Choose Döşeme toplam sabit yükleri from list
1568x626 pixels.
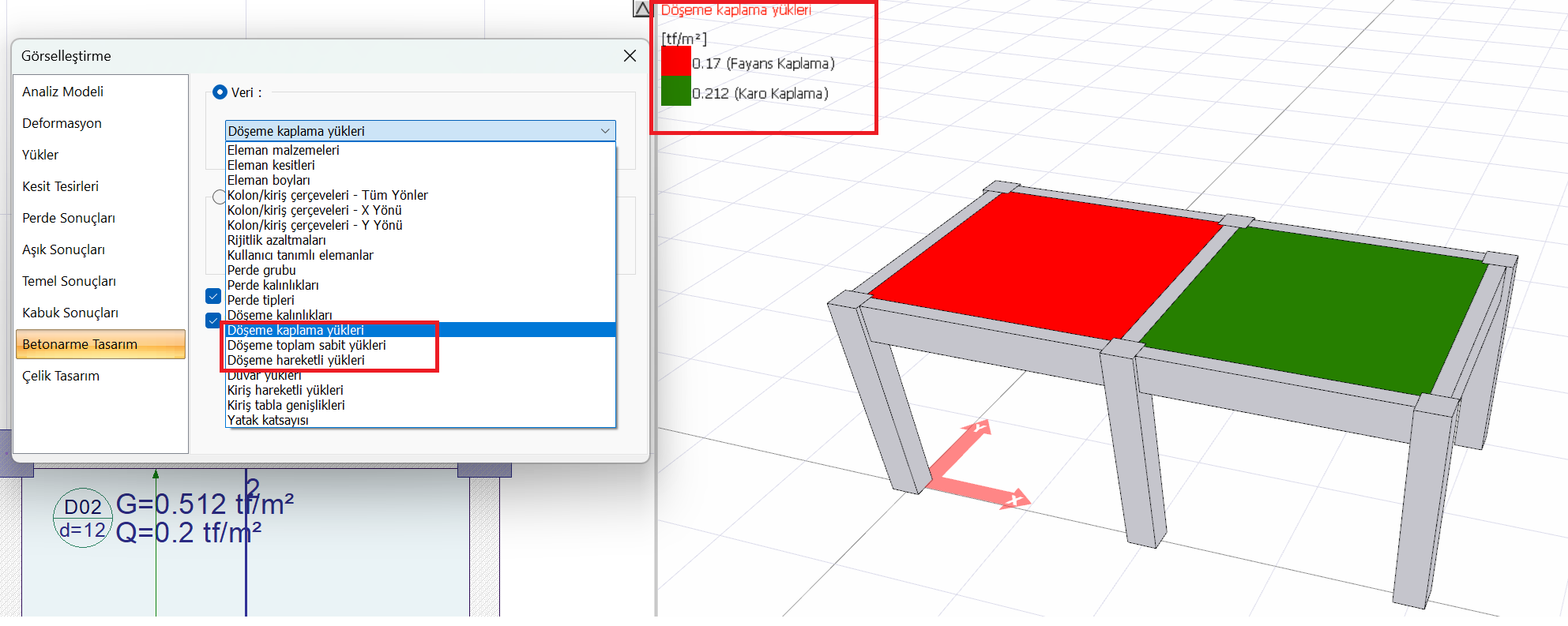(306, 345)
